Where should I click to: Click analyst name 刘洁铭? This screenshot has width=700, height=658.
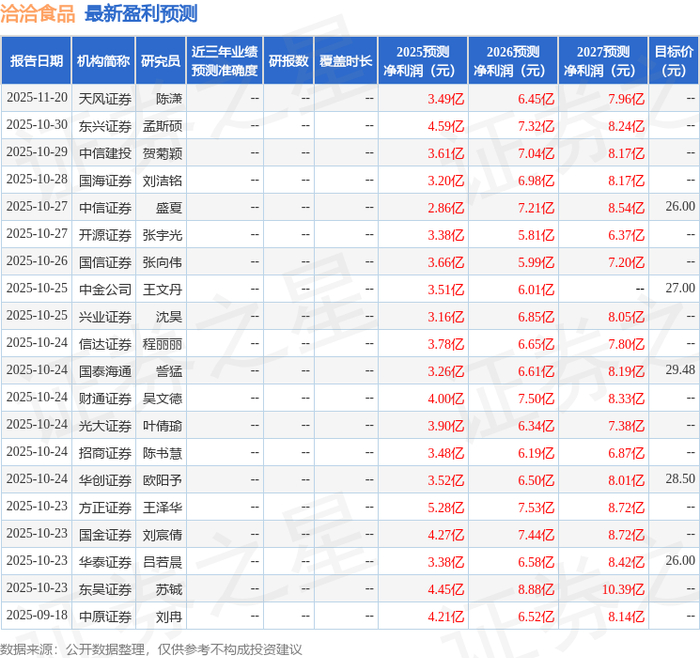[x=162, y=180]
